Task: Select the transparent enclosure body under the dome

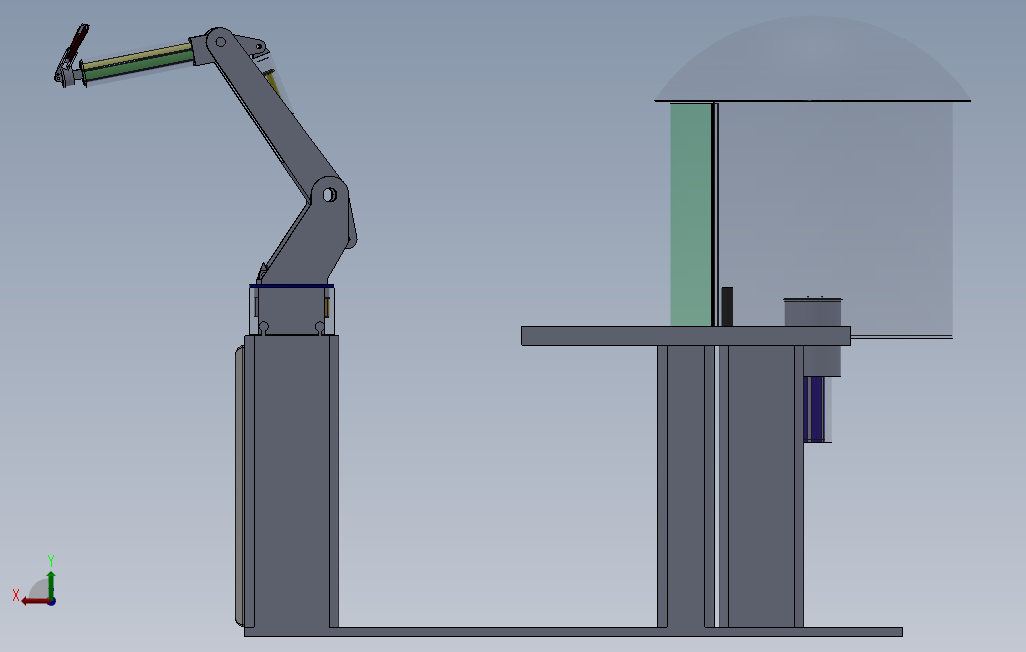Action: click(836, 219)
